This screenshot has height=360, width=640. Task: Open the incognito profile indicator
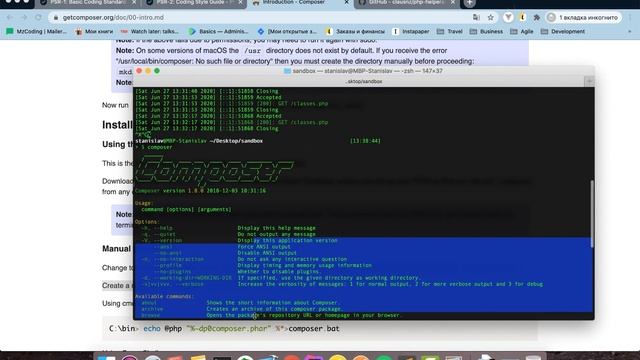[x=584, y=18]
